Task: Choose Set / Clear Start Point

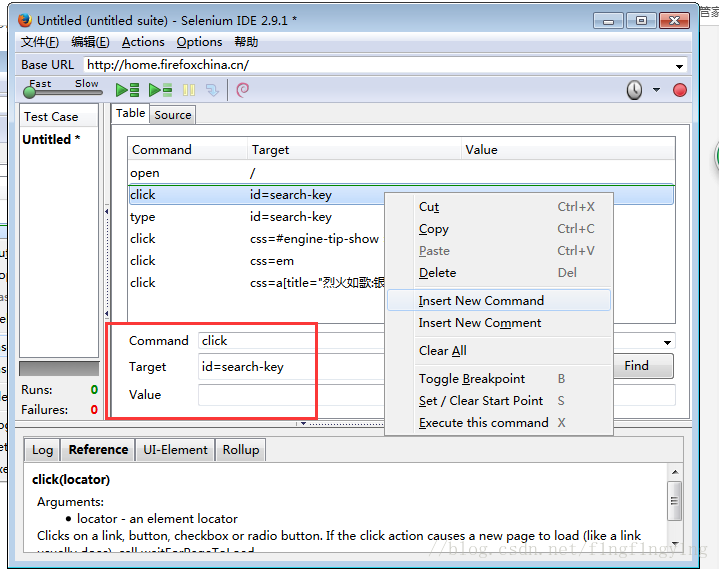Action: 499,401
